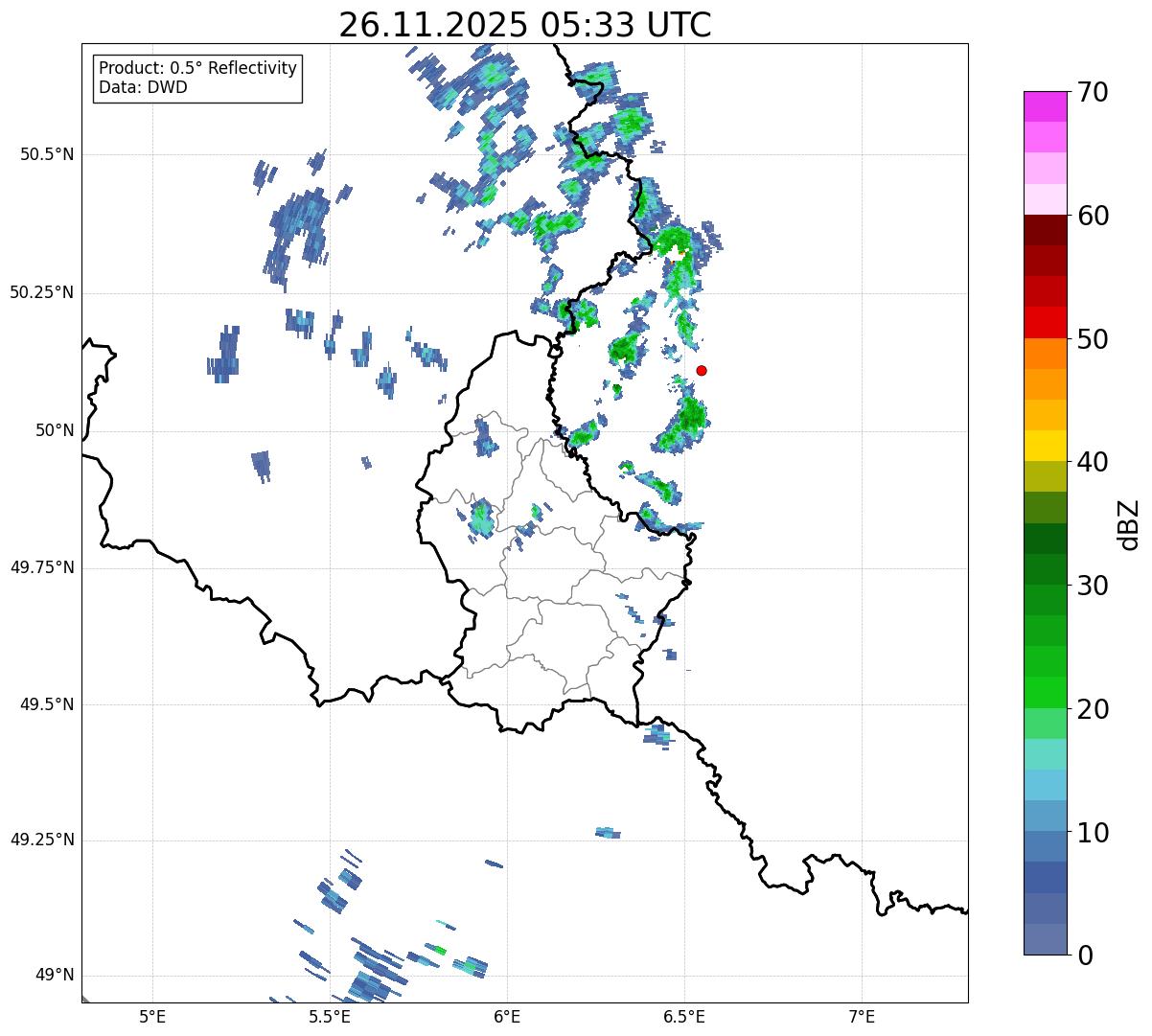
Task: Click the dark maroon colorbar segment below 60
Action: (1045, 230)
